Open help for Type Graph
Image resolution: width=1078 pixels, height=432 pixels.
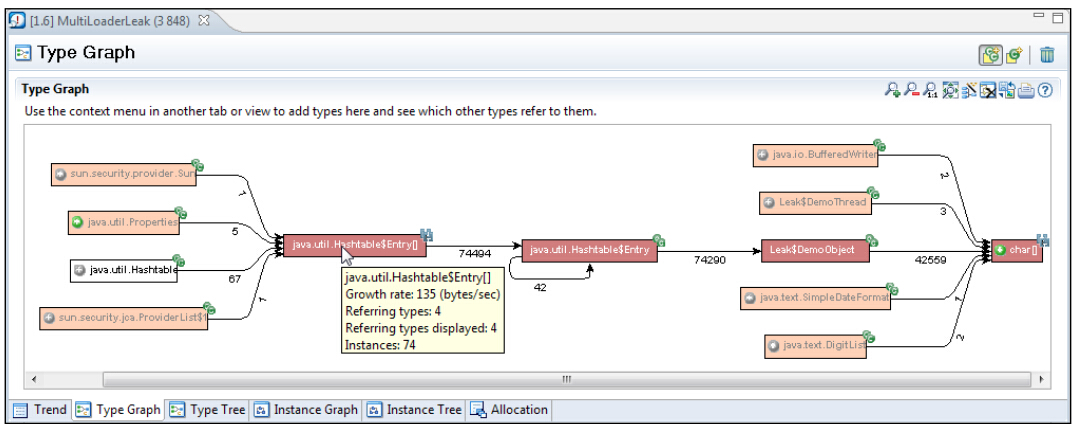[1045, 90]
